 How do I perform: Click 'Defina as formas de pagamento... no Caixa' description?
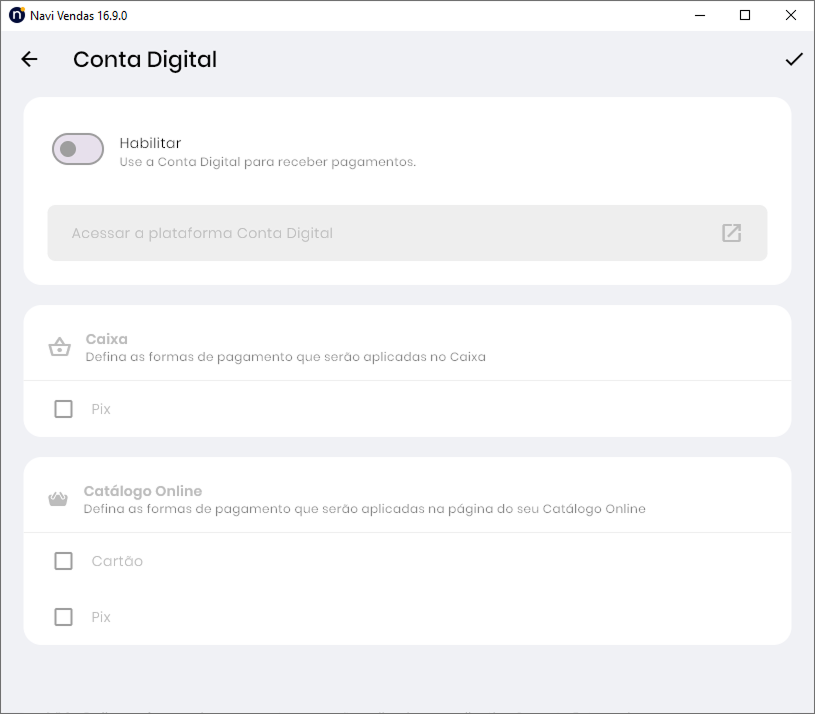click(286, 357)
